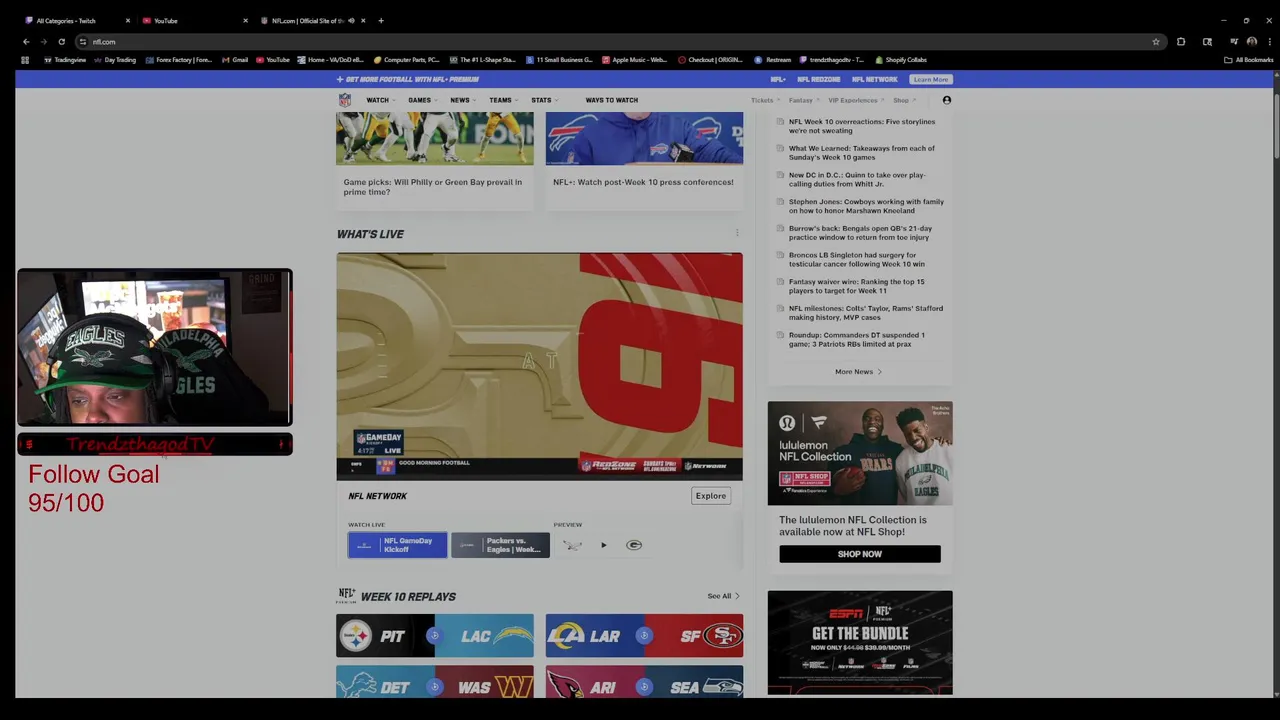
Task: Click the Eagles logo in Preview
Action: coord(572,545)
